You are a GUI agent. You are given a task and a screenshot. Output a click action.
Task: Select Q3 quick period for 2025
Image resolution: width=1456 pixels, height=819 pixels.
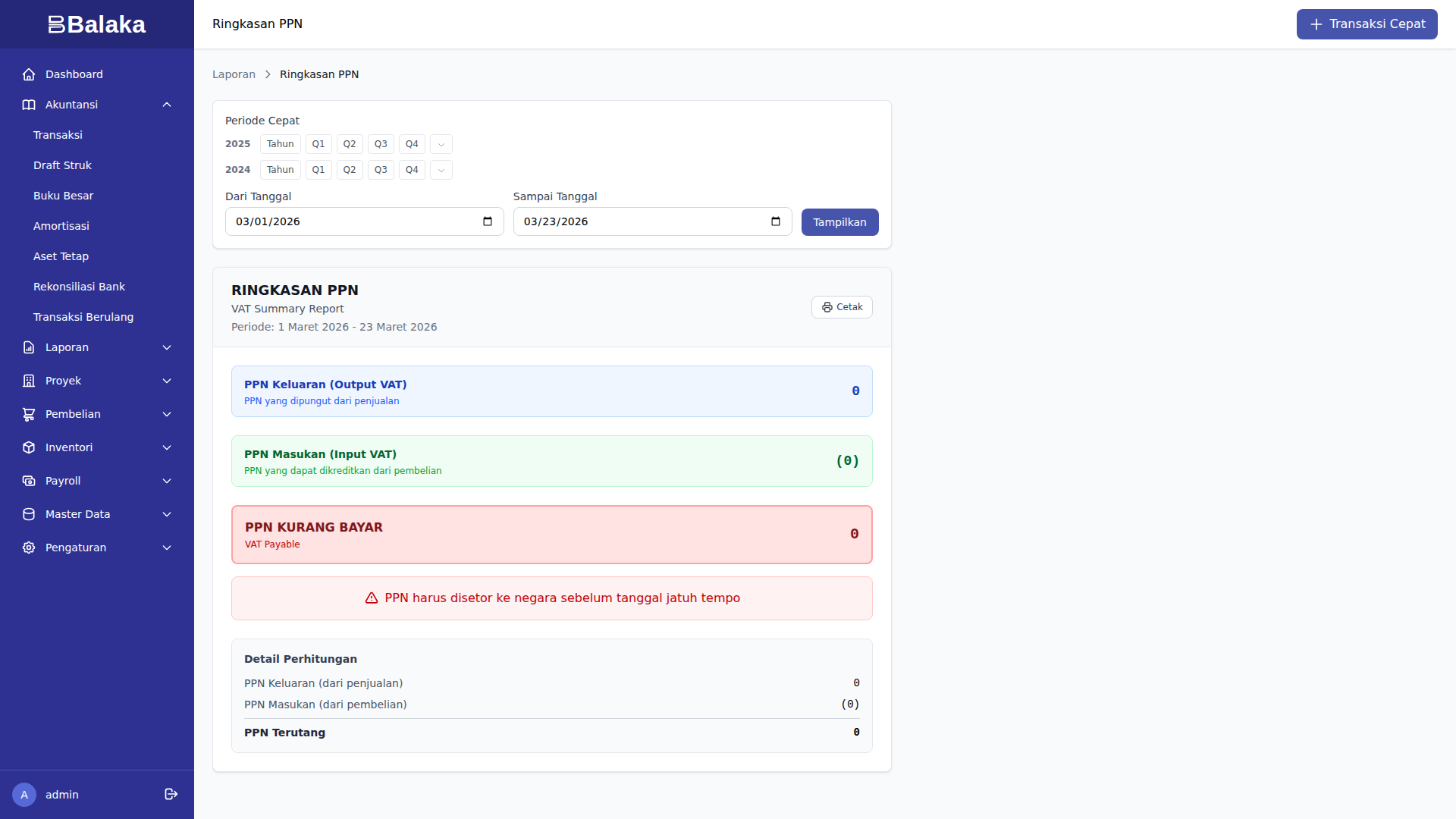pyautogui.click(x=381, y=144)
